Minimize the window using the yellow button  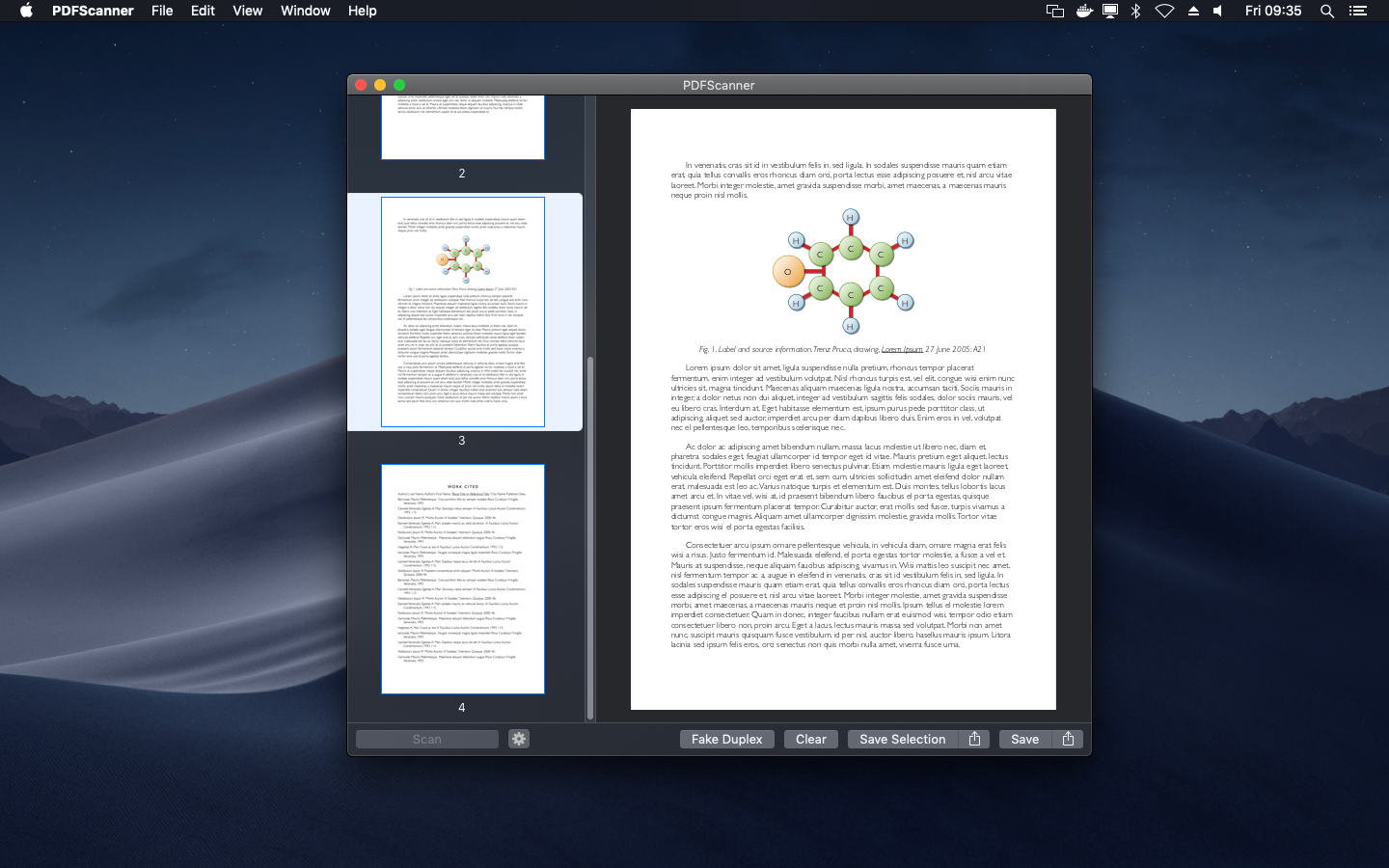tap(380, 85)
